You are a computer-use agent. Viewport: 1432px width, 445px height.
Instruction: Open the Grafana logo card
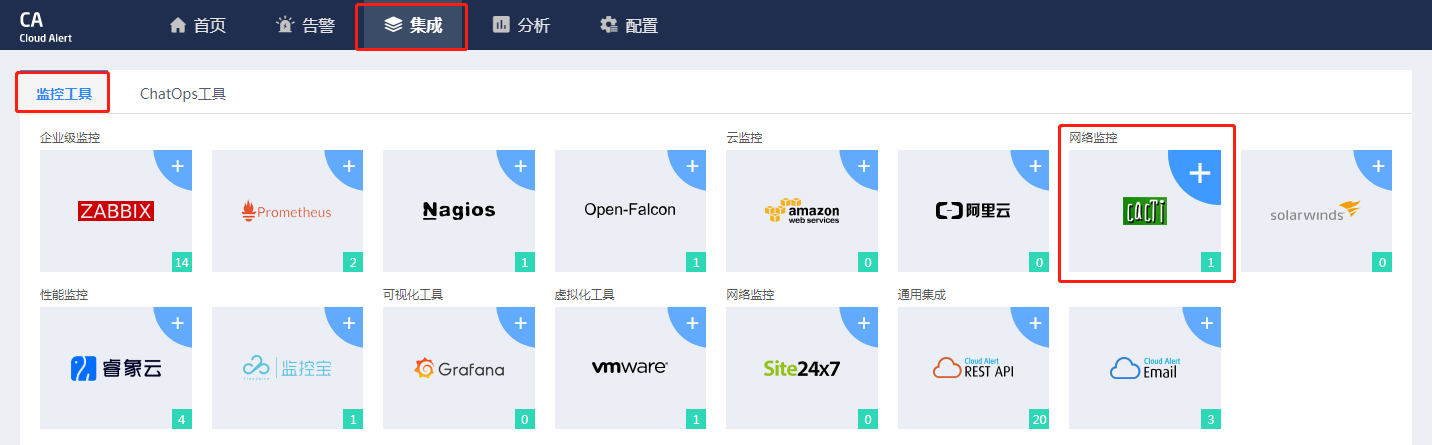point(459,369)
